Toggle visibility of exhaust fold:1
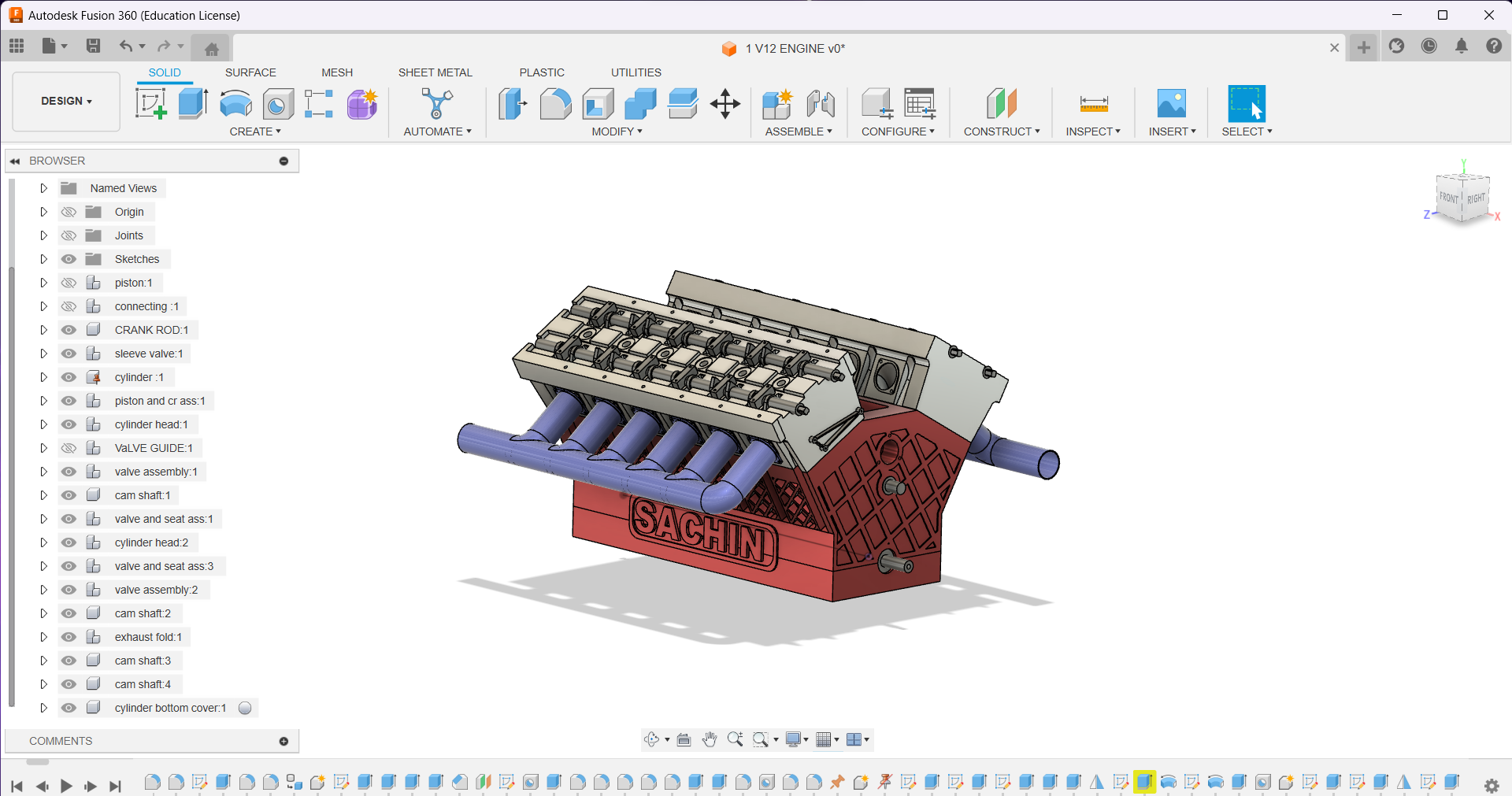The image size is (1512, 796). (69, 637)
